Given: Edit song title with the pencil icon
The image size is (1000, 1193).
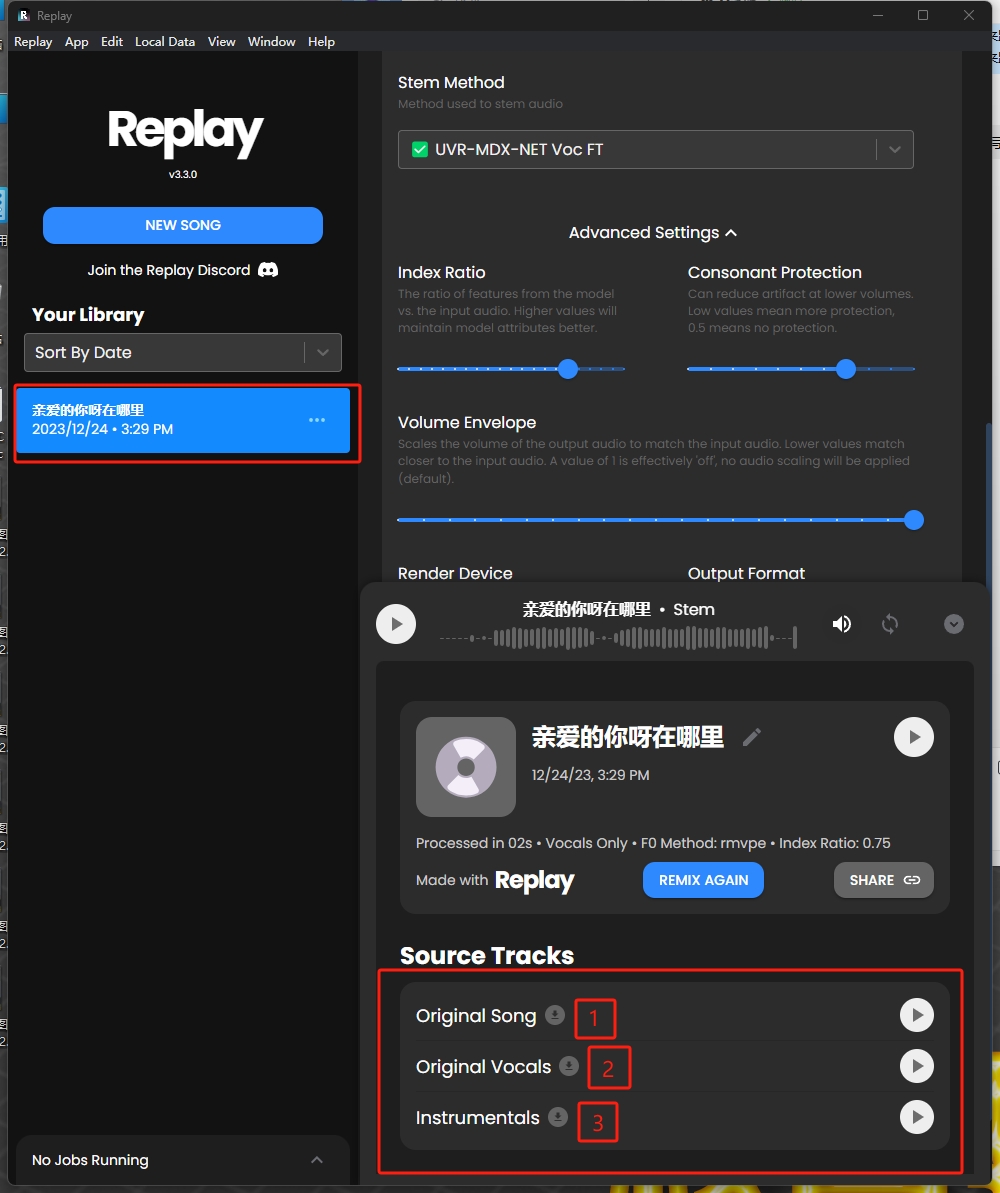Looking at the screenshot, I should (x=751, y=737).
